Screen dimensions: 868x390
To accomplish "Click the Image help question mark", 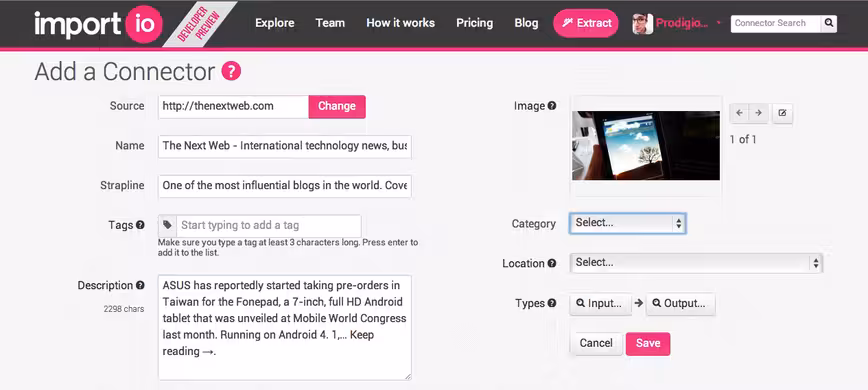I will coord(552,106).
